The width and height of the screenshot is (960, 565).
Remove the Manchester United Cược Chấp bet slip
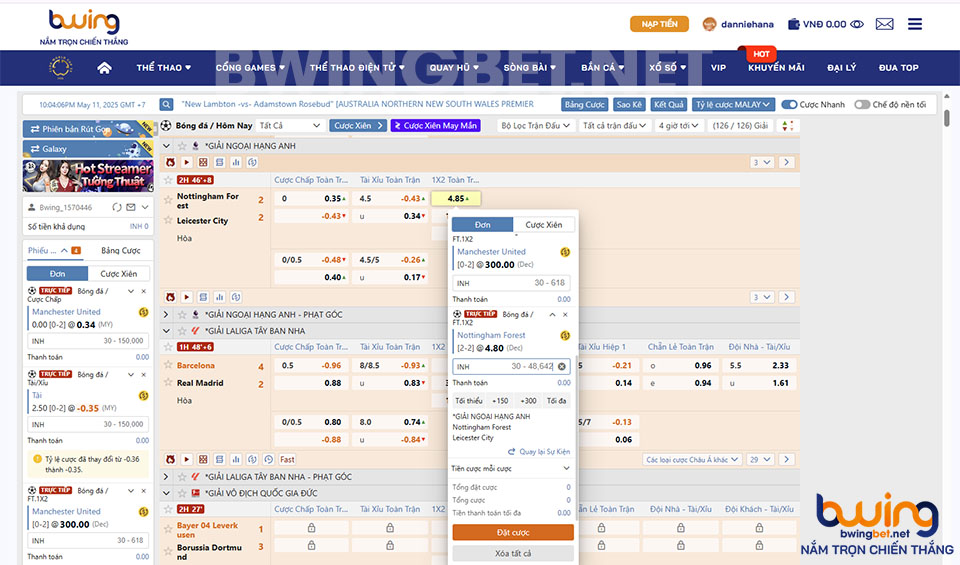143,292
